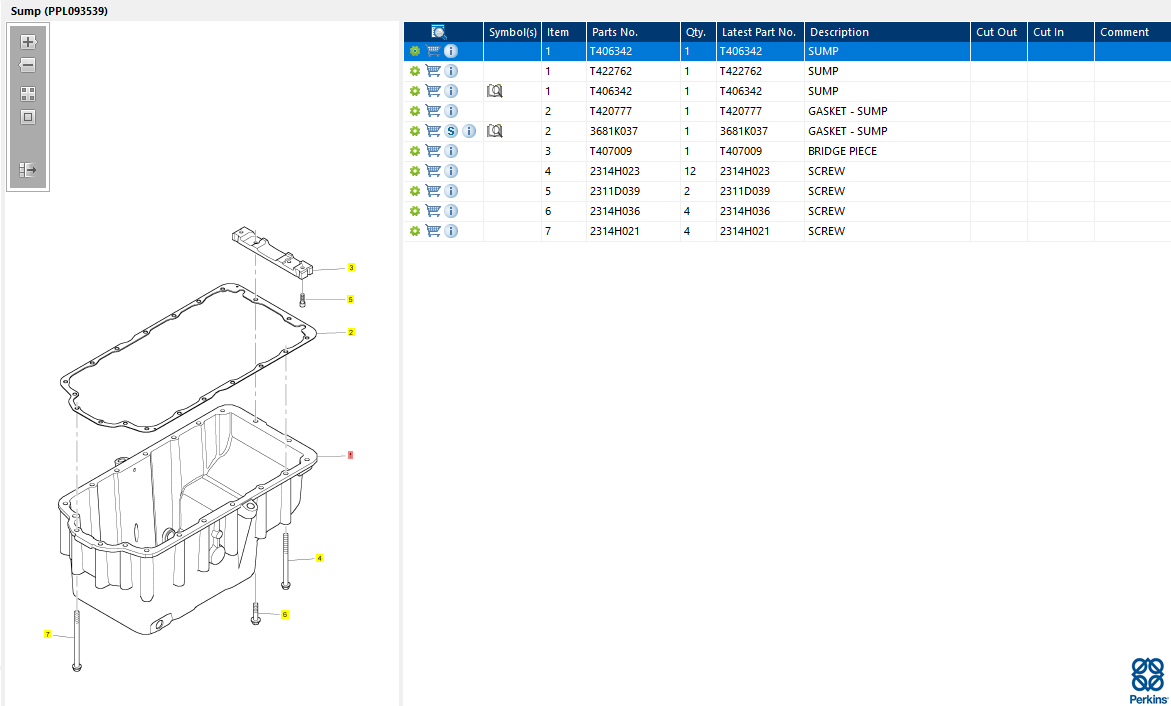Sort by the Qty. column header

pyautogui.click(x=698, y=32)
